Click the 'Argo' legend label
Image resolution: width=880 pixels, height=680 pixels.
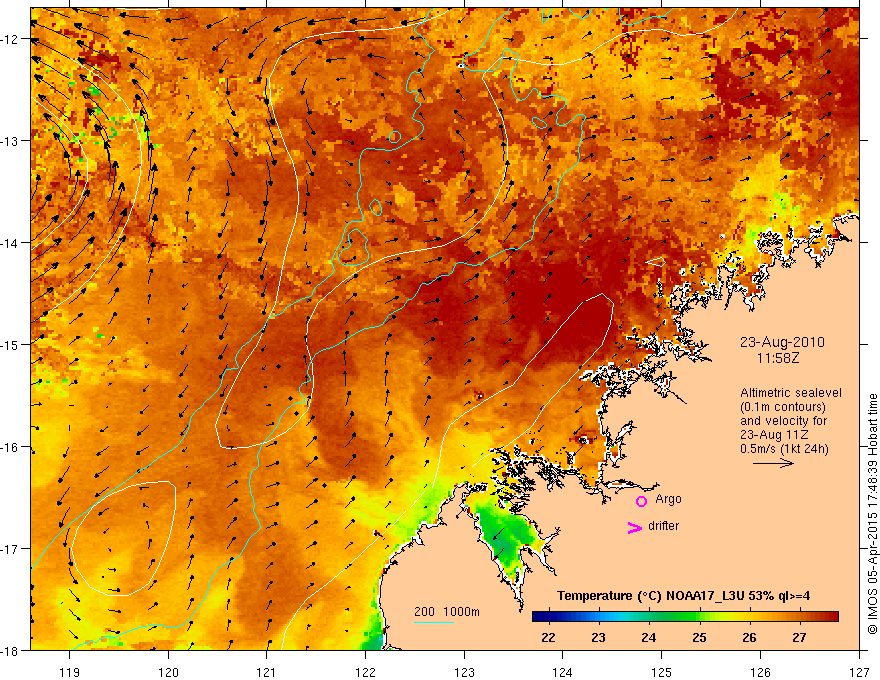[668, 499]
